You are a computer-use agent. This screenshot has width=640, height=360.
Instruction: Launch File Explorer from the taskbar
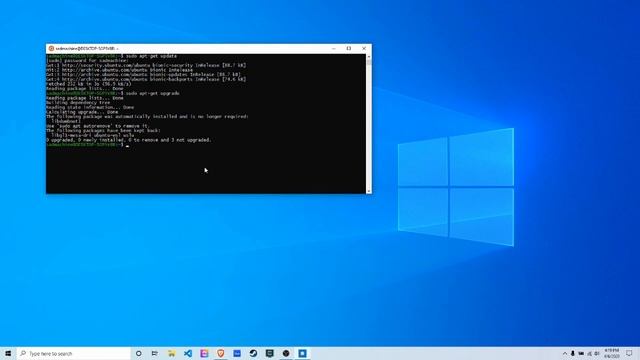(171, 353)
